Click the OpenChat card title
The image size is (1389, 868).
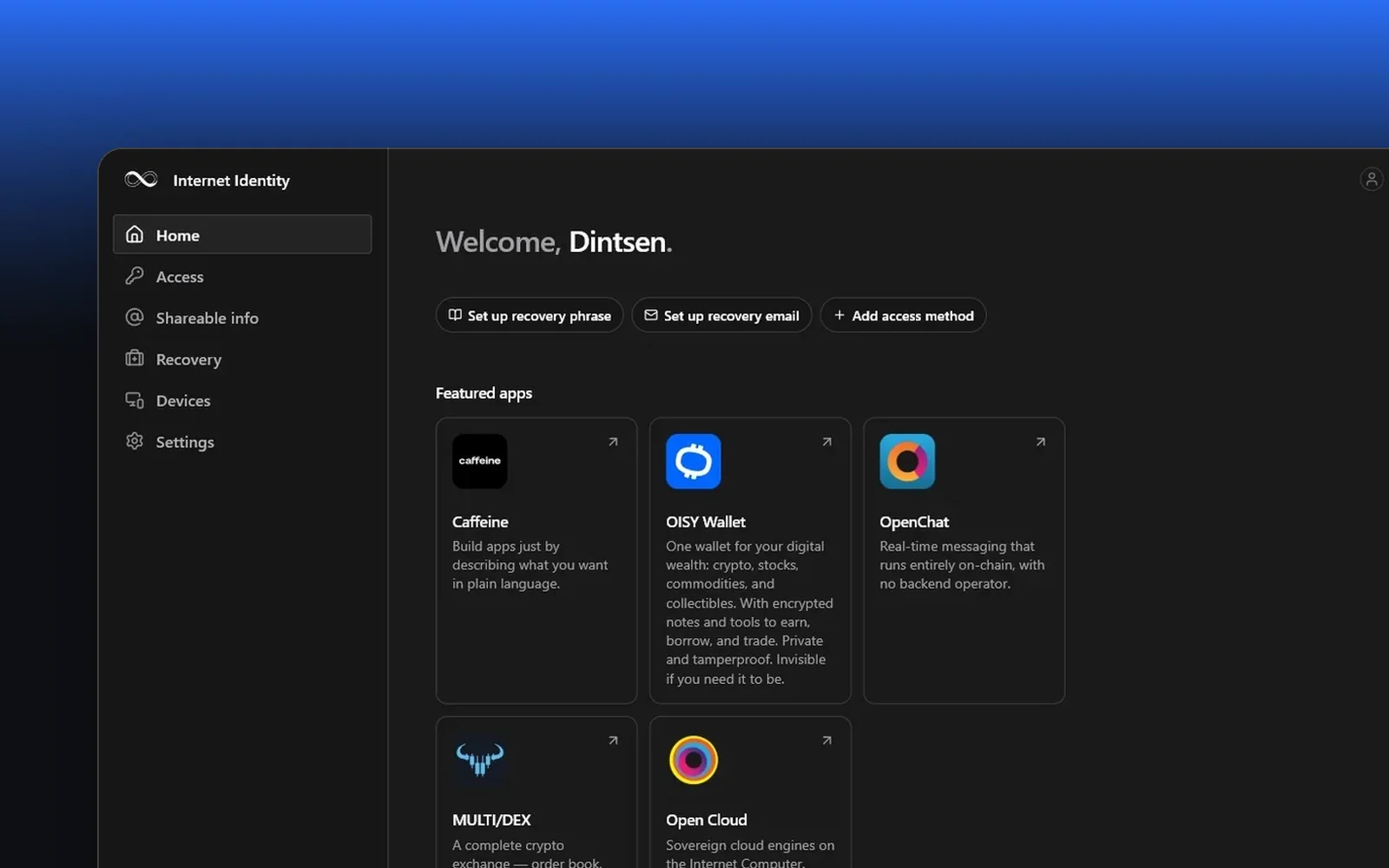[914, 522]
